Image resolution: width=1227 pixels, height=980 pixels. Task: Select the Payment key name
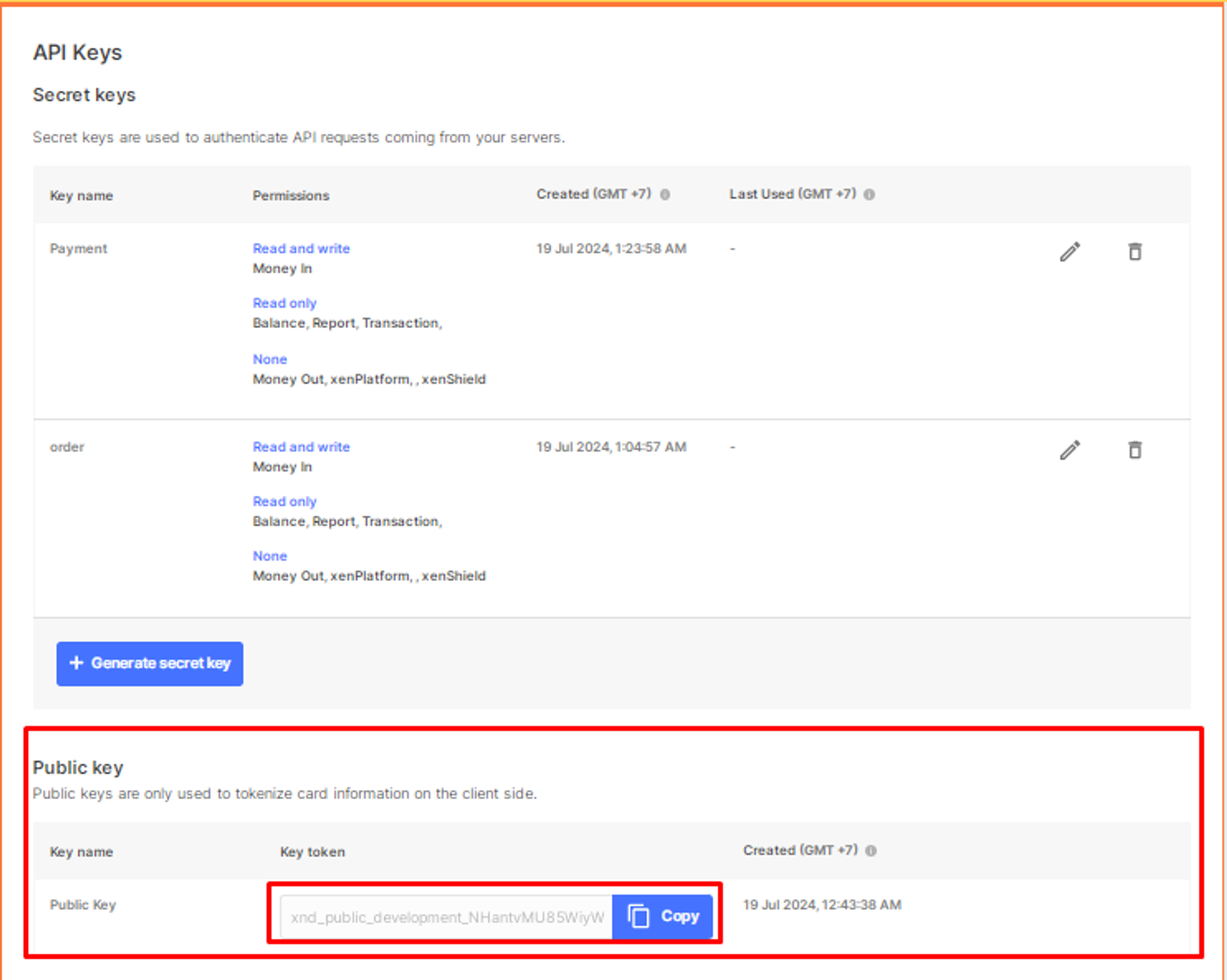point(78,248)
